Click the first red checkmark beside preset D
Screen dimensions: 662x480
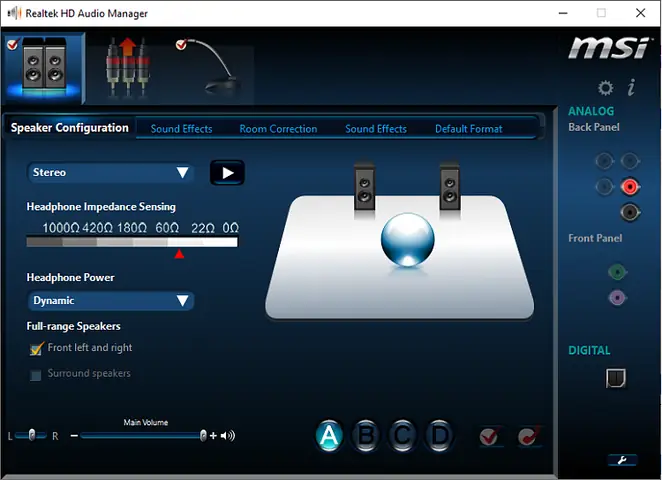click(490, 437)
